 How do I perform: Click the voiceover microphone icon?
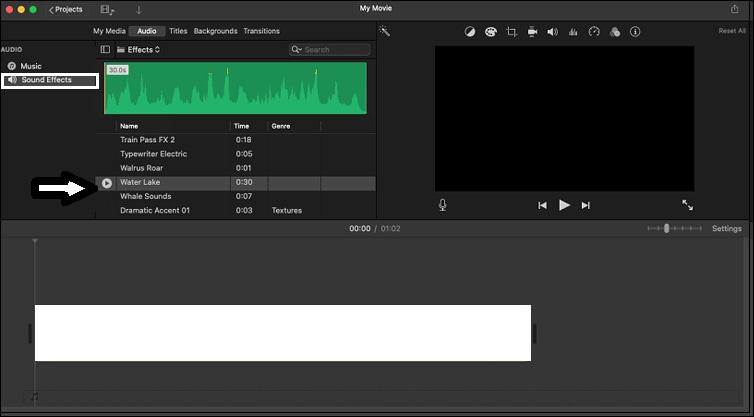pos(442,205)
